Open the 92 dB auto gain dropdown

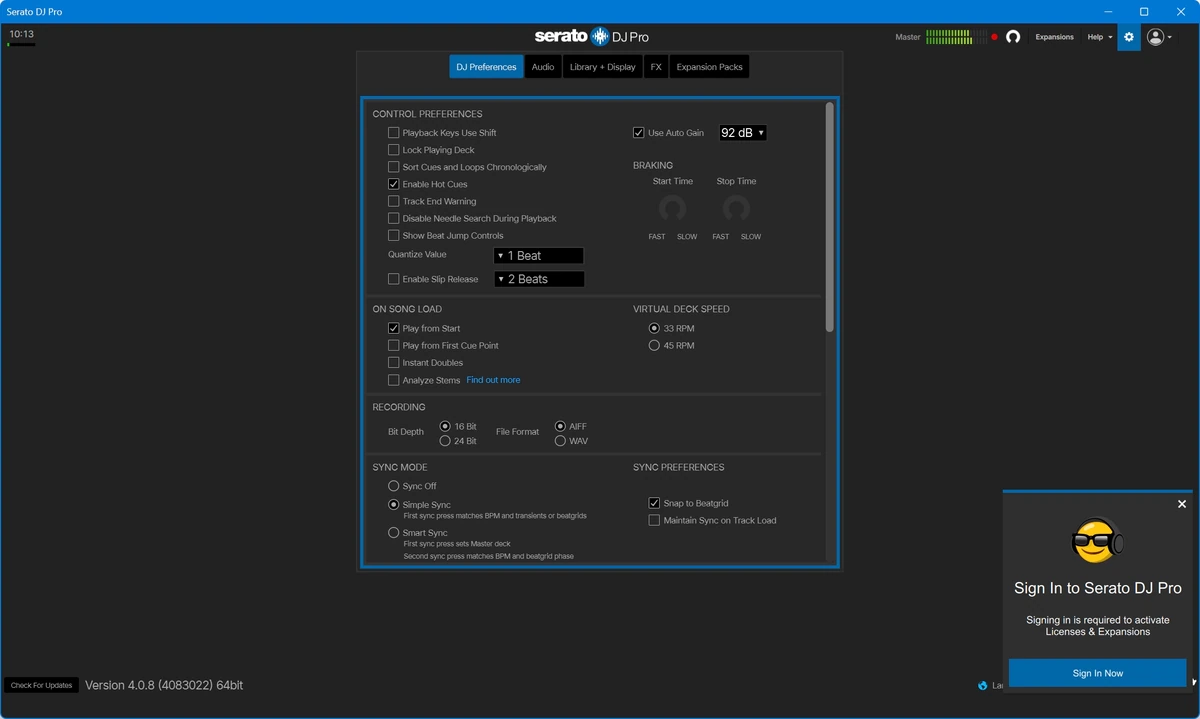(743, 133)
